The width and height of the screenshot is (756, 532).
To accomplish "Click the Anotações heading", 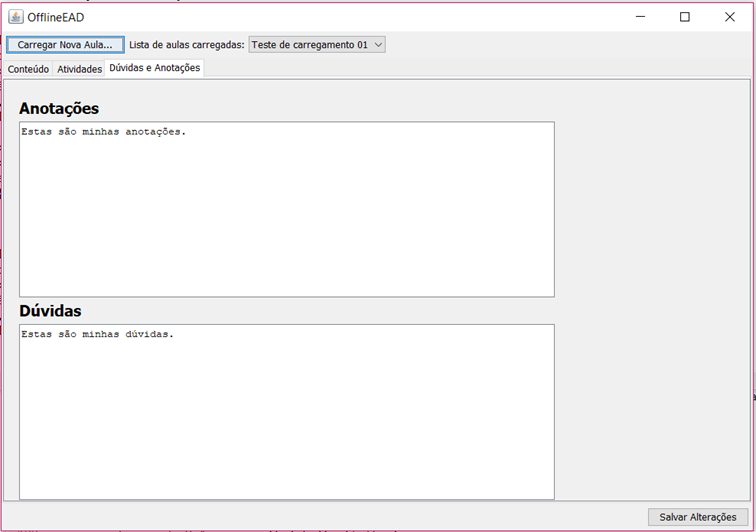I will [x=59, y=108].
